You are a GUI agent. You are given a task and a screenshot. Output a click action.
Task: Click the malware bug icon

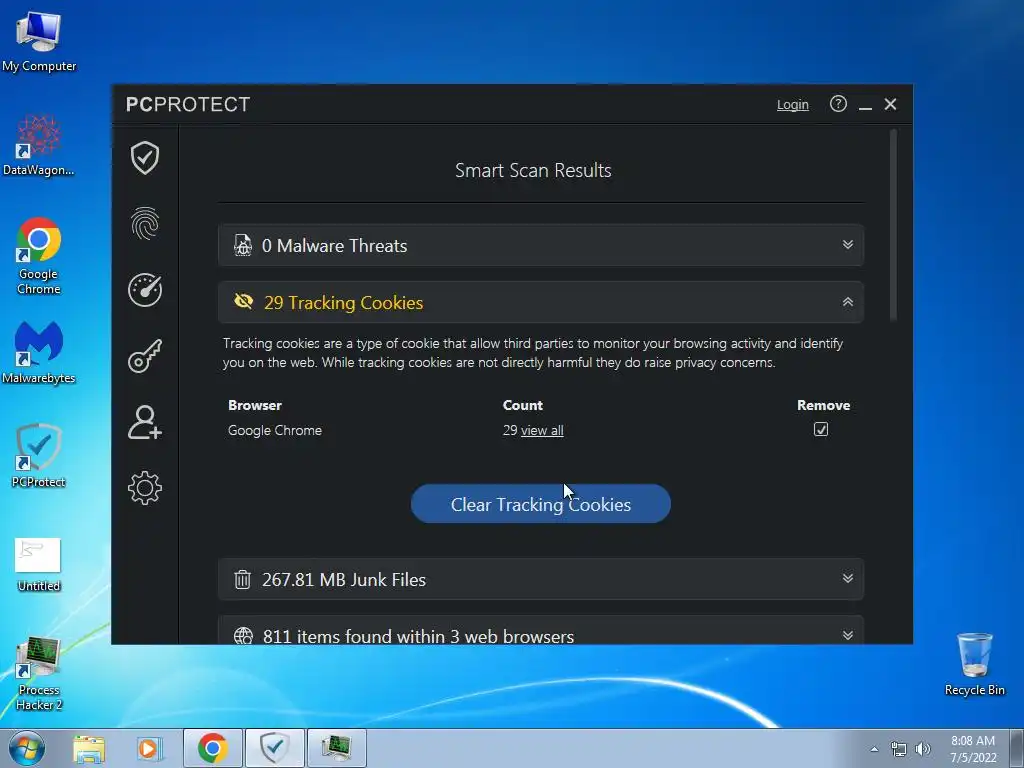click(243, 246)
